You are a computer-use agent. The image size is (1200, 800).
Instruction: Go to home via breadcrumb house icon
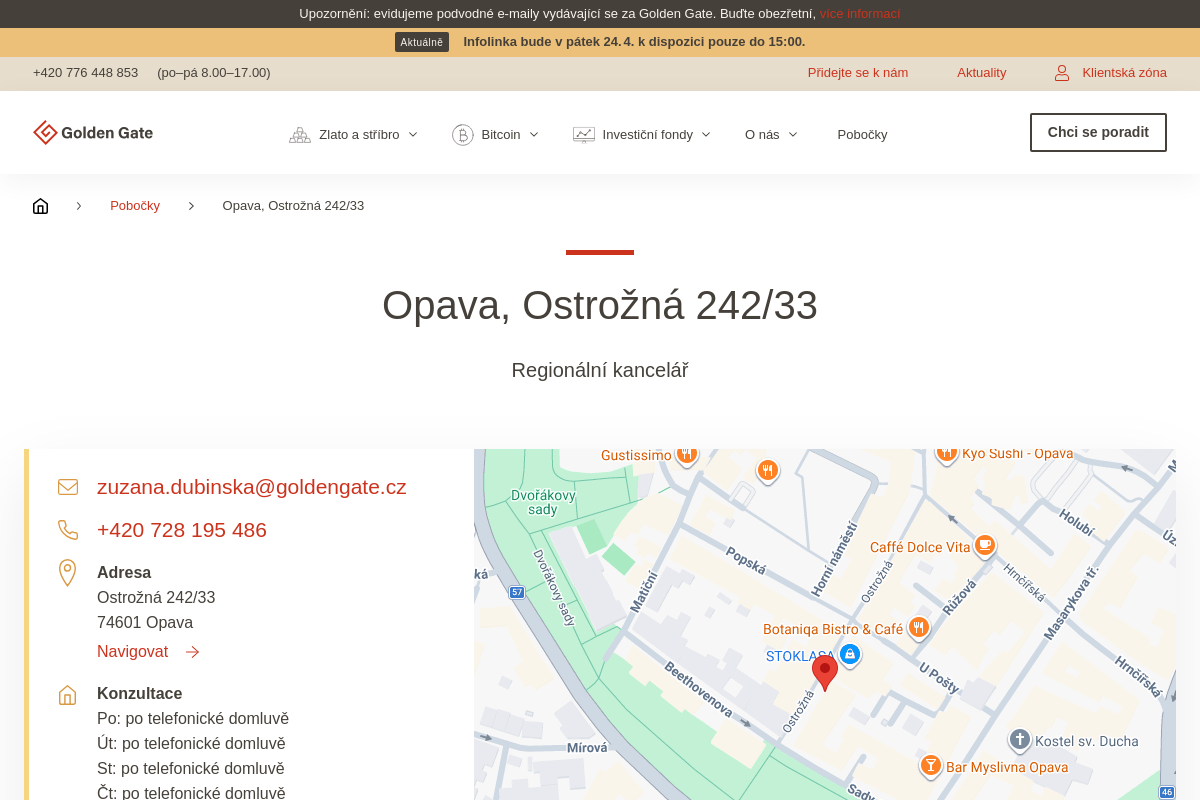pos(40,206)
